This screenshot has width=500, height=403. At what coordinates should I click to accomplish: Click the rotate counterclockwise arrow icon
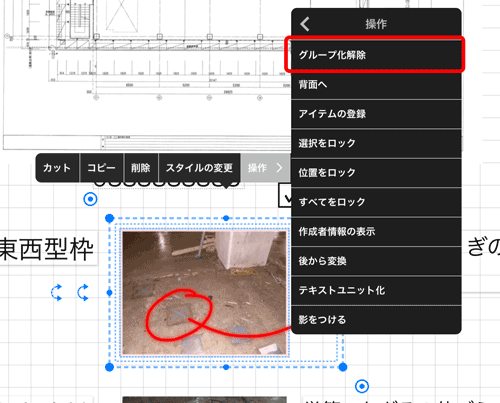point(57,293)
